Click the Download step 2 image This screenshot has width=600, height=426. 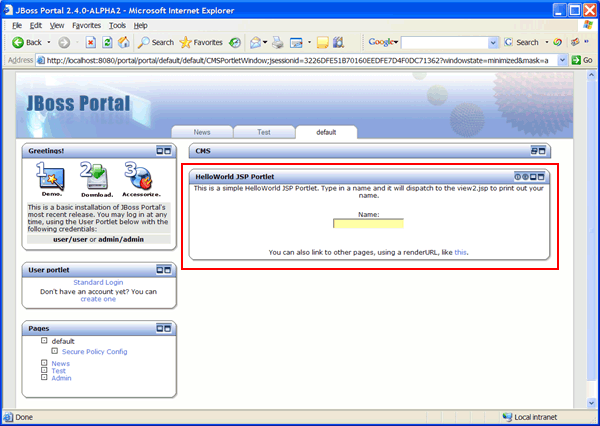click(x=97, y=179)
